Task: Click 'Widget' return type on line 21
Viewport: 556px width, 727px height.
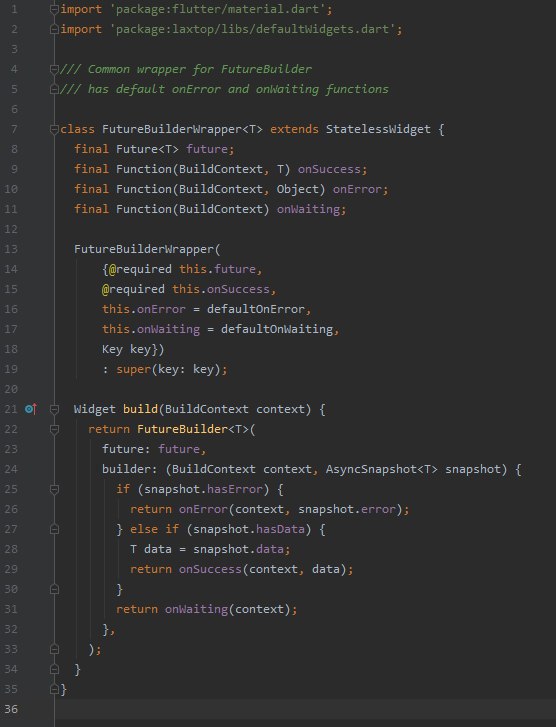Action: (x=95, y=409)
